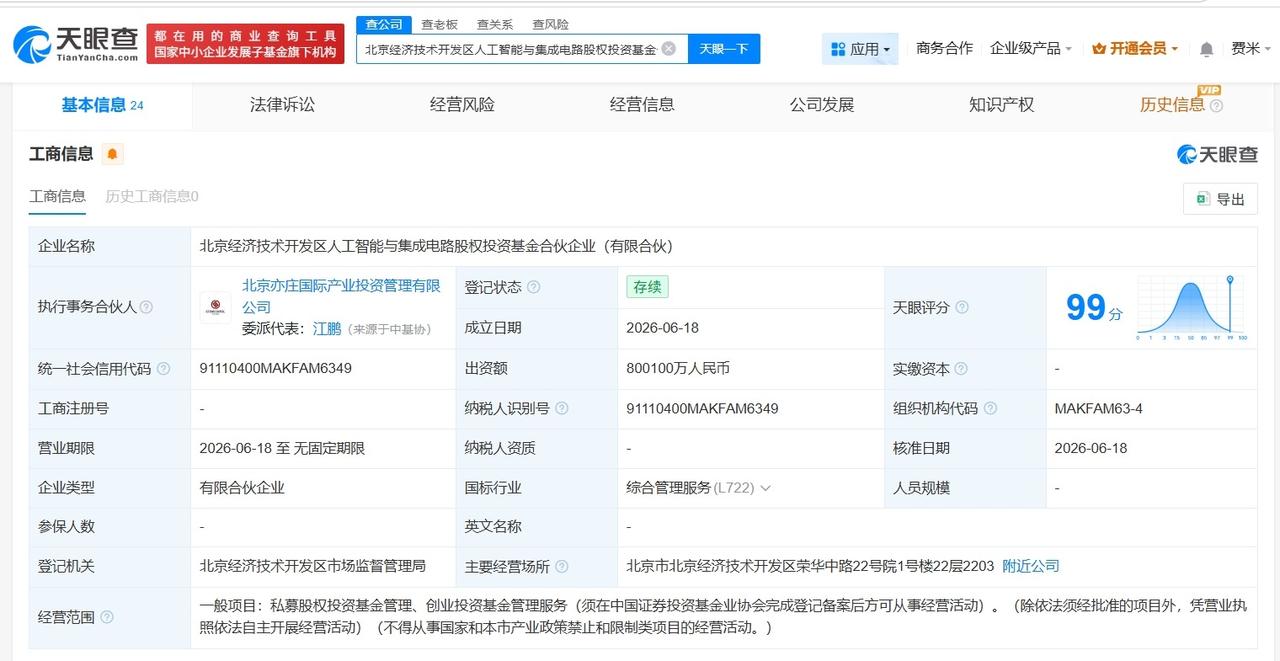Open the notification bell in the header

(1207, 49)
